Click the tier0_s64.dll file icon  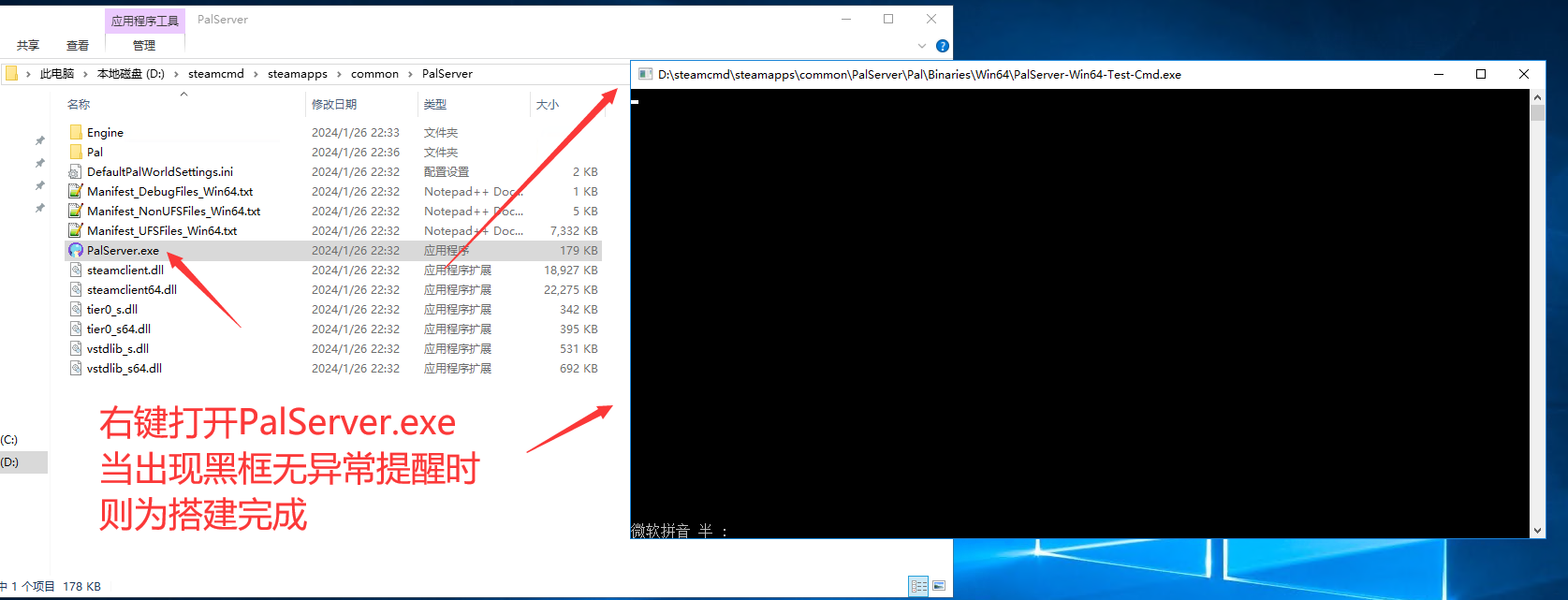point(76,329)
